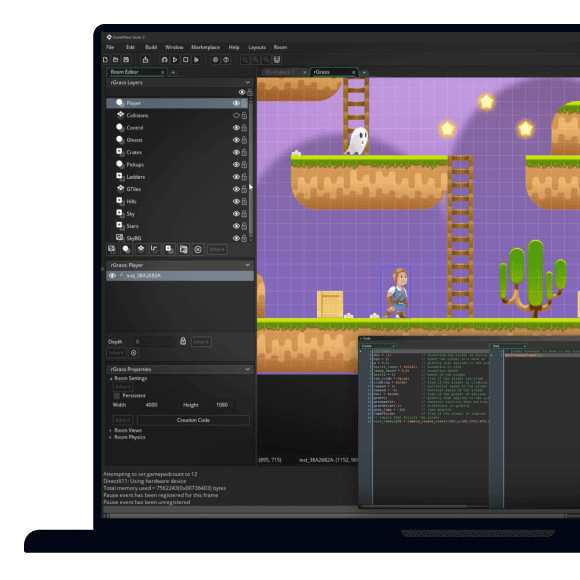580x580 pixels.
Task: Open the Build menu
Action: click(151, 47)
